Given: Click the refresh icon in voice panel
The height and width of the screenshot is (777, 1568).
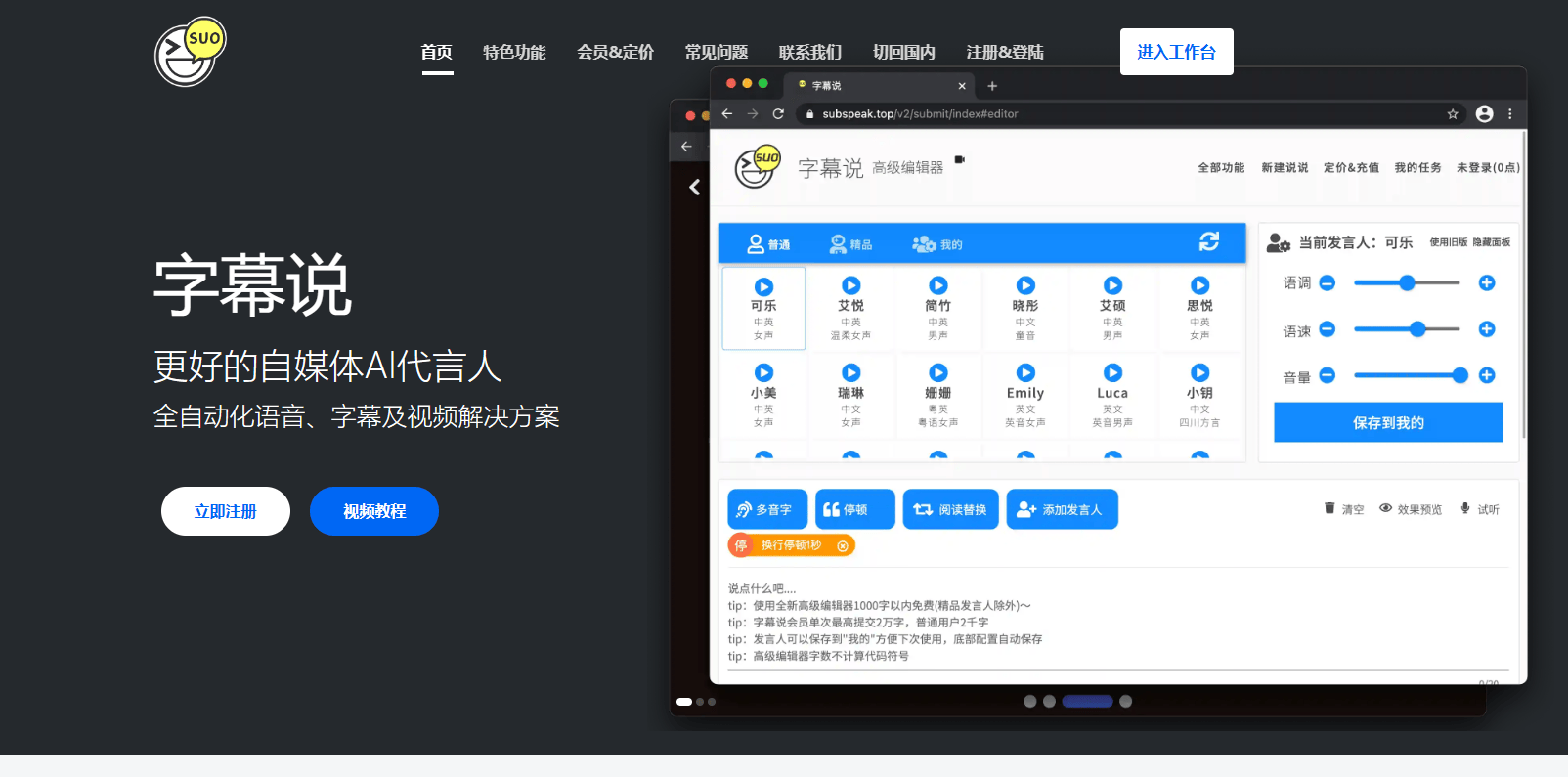Looking at the screenshot, I should point(1209,241).
